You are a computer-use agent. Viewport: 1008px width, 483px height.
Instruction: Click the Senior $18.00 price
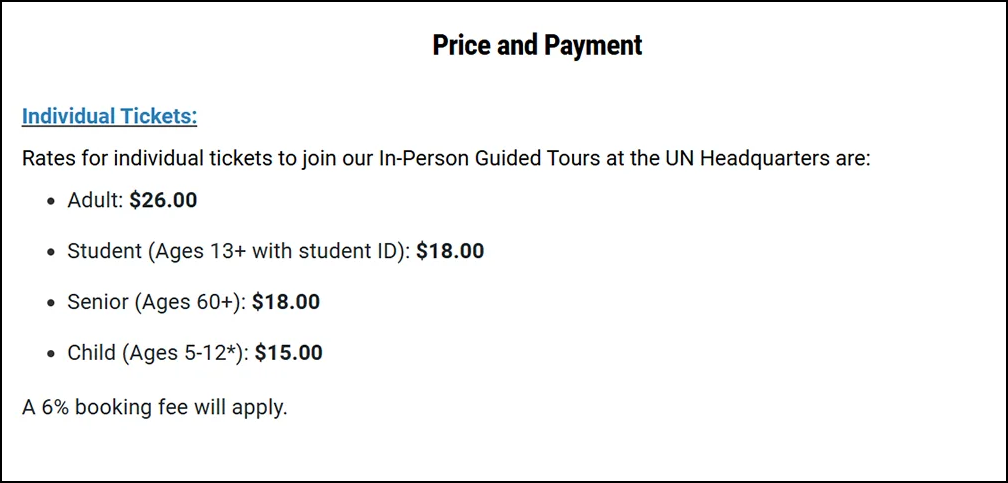click(x=286, y=302)
